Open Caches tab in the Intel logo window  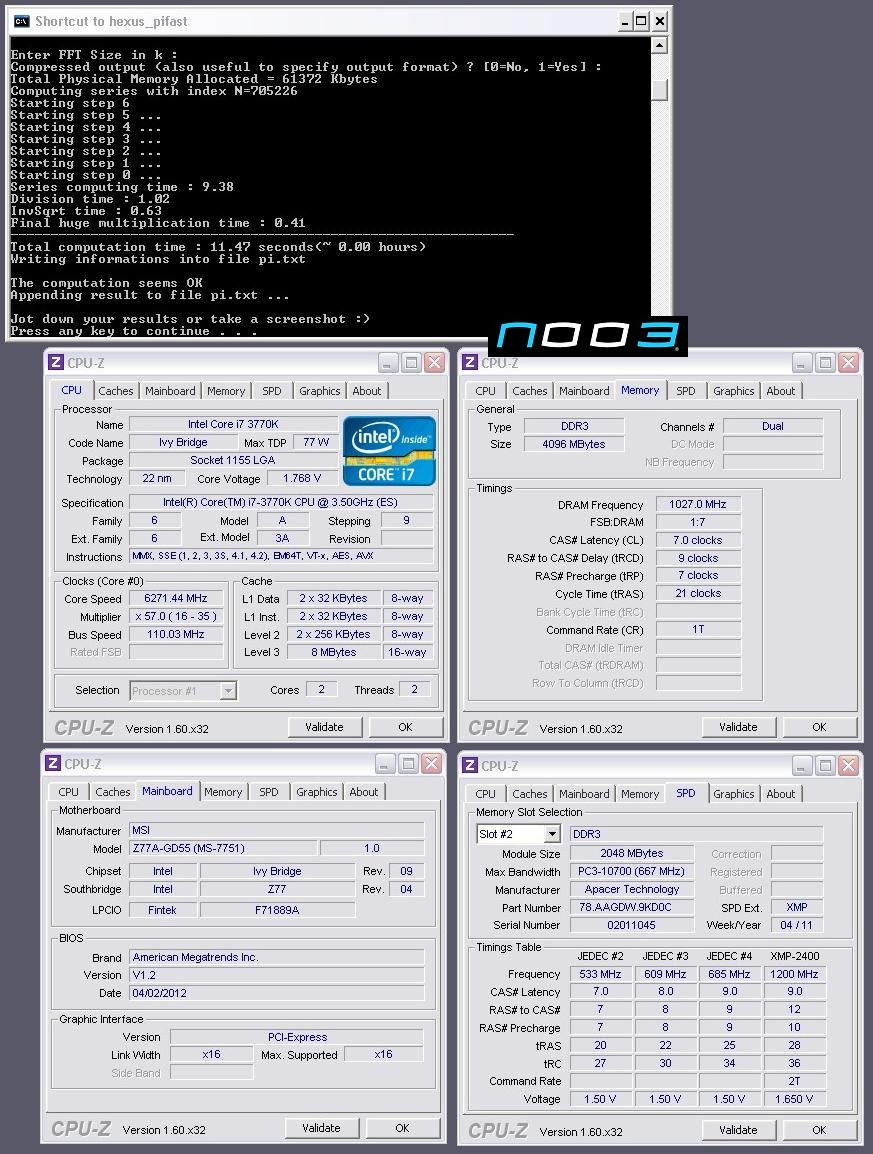click(x=116, y=391)
